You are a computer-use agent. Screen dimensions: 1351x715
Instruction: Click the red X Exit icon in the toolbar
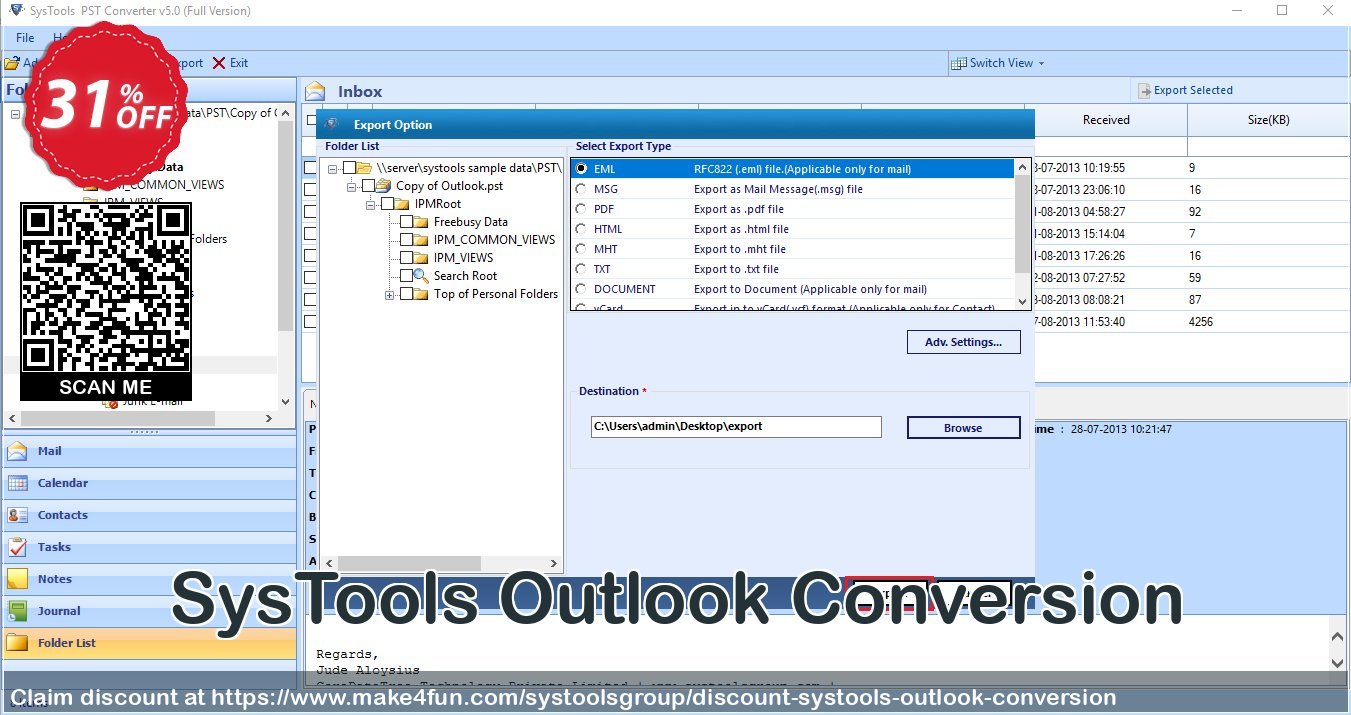coord(218,63)
